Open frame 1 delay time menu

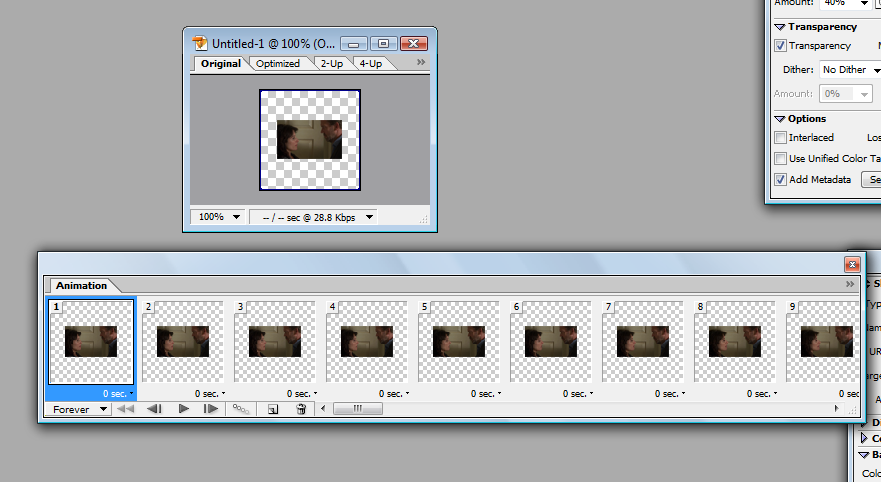[118, 394]
